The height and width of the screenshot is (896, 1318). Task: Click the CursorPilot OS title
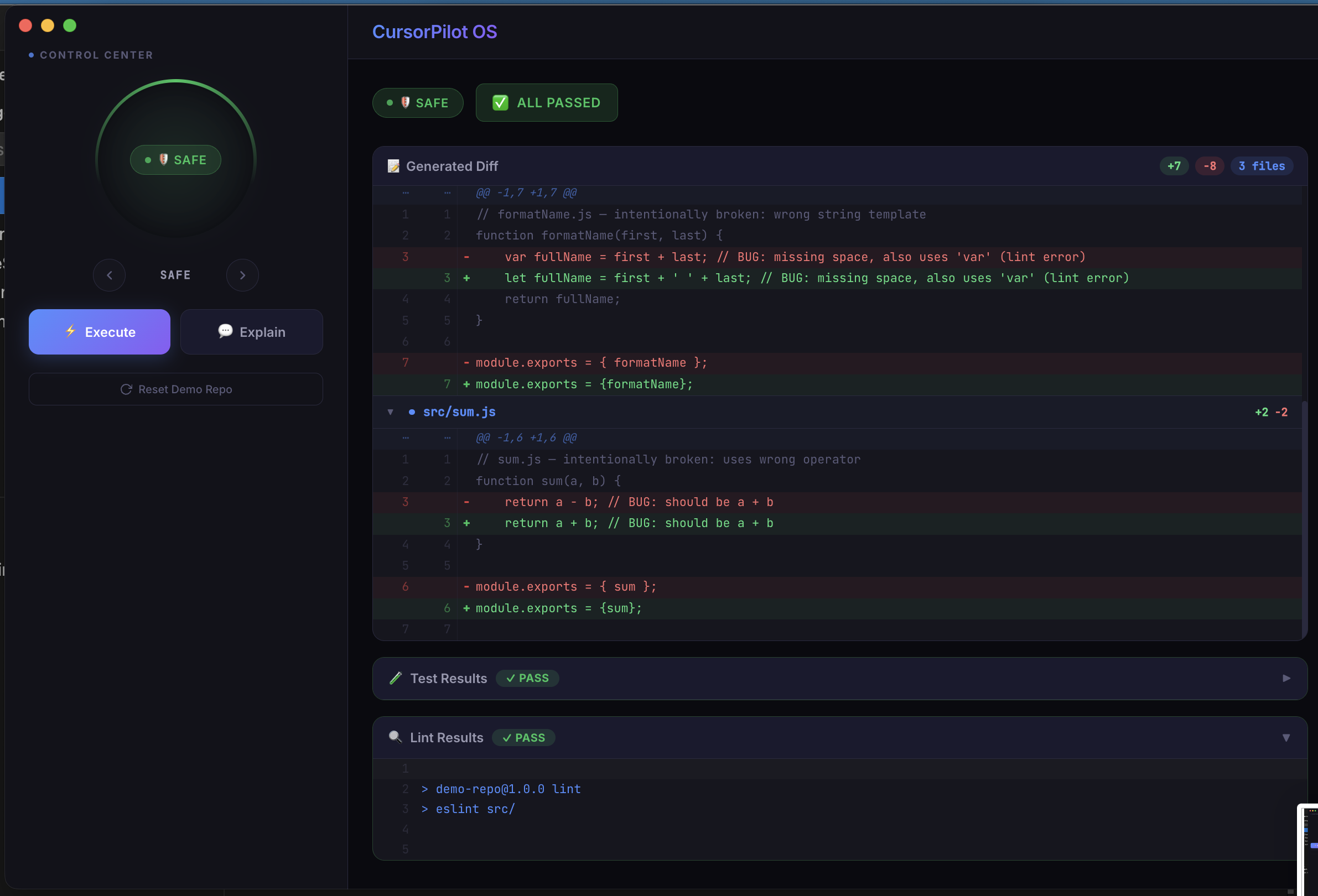pyautogui.click(x=434, y=32)
